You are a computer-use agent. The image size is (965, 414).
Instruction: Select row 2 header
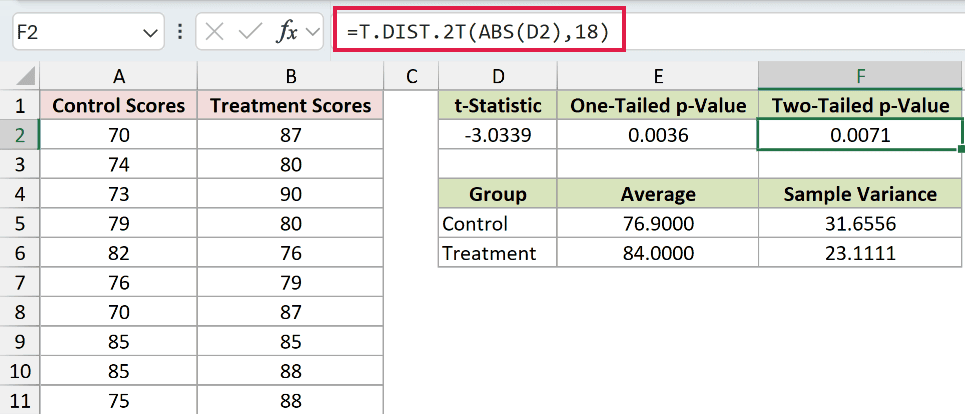pos(20,135)
